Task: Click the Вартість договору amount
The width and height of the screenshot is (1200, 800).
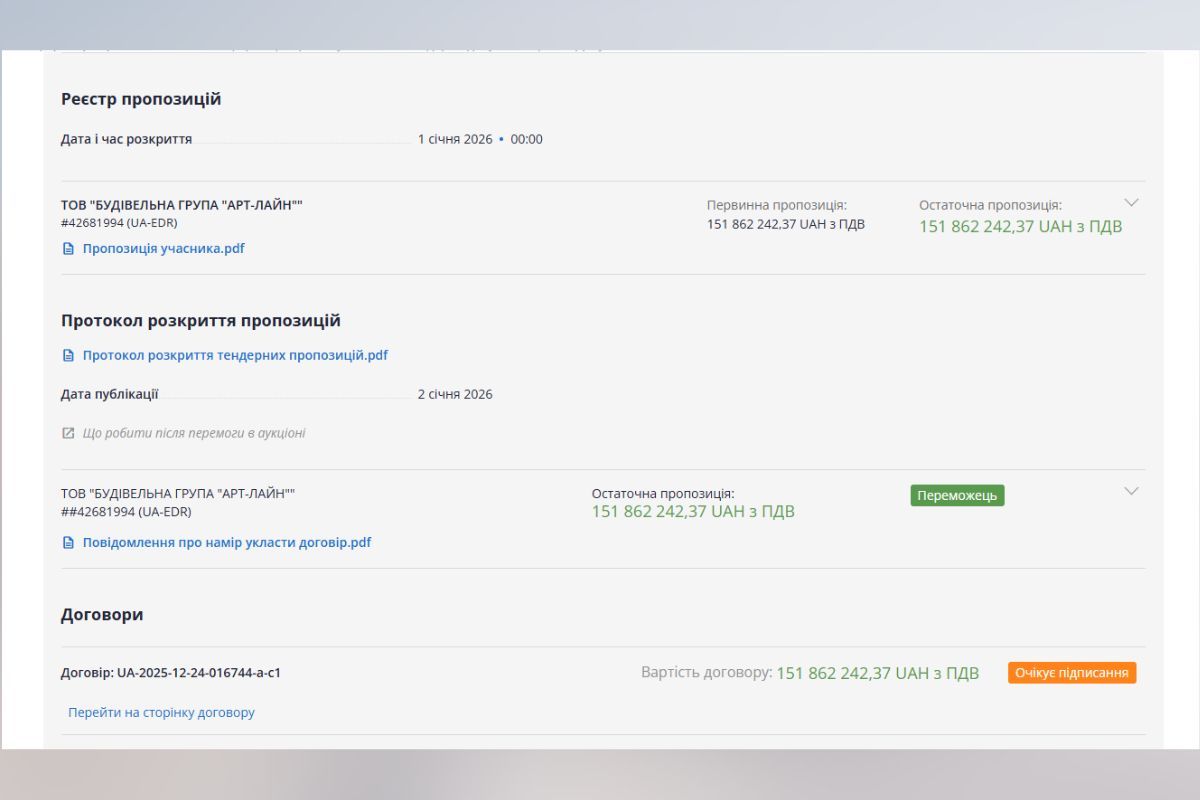Action: coord(877,673)
